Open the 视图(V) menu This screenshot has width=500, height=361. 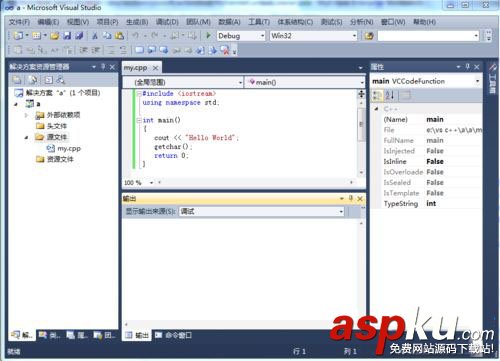(78, 22)
